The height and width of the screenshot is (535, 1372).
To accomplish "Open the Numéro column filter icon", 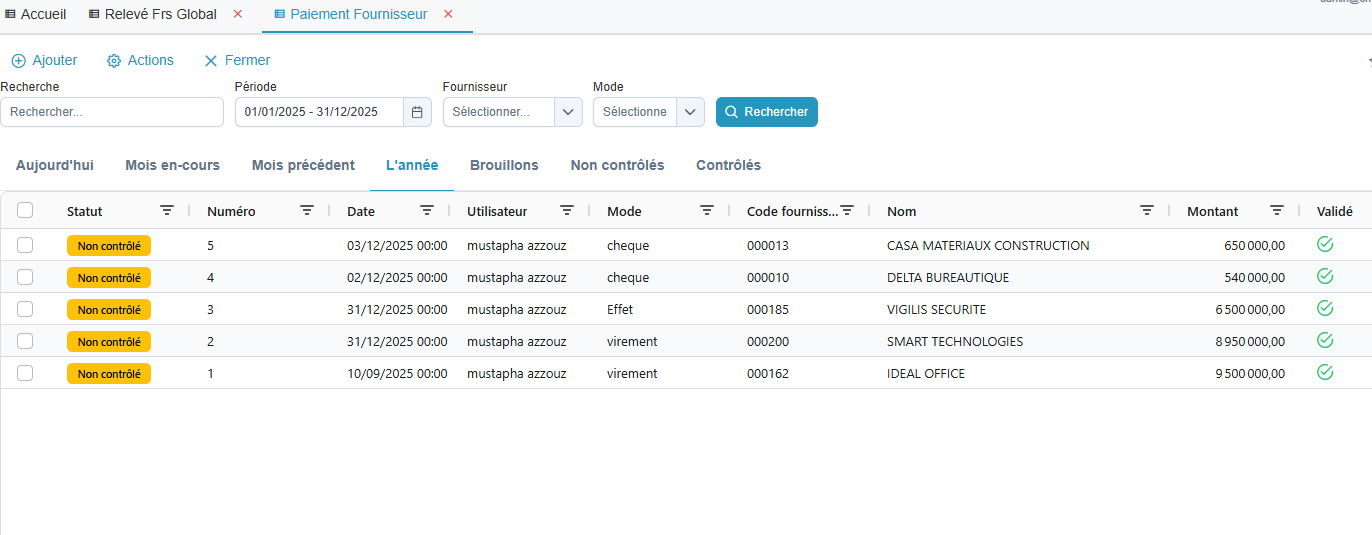I will [307, 211].
